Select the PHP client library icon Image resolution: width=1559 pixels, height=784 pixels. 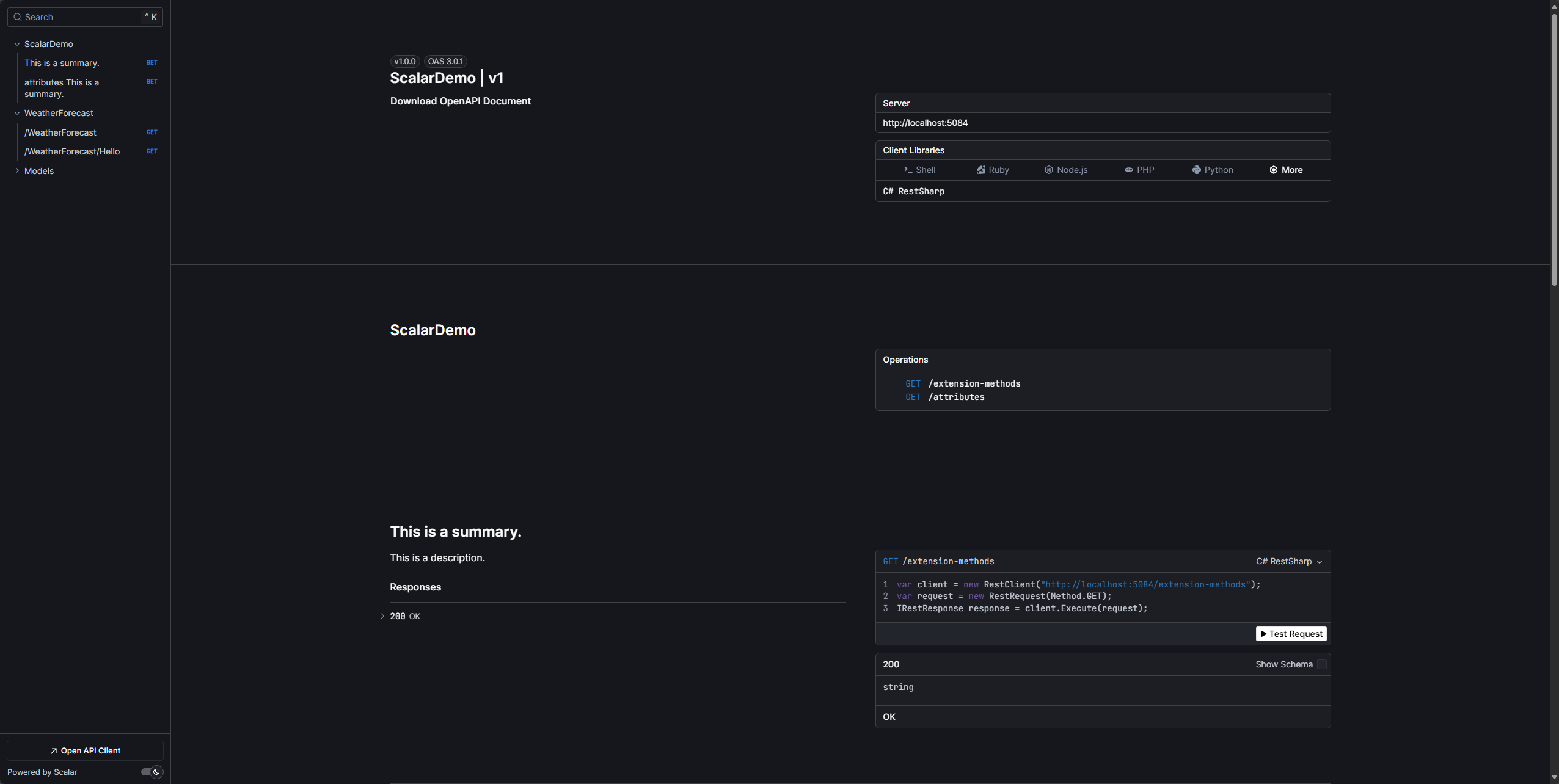(1128, 170)
